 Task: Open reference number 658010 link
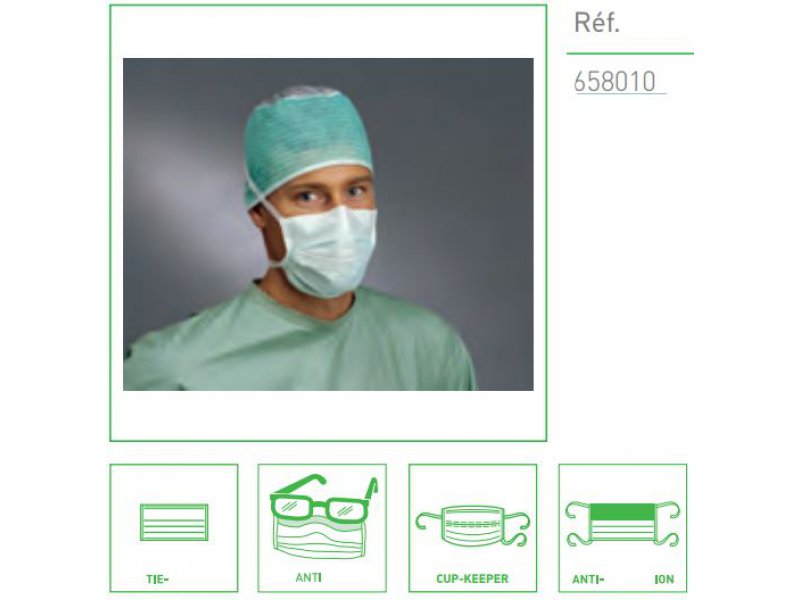pyautogui.click(x=615, y=82)
